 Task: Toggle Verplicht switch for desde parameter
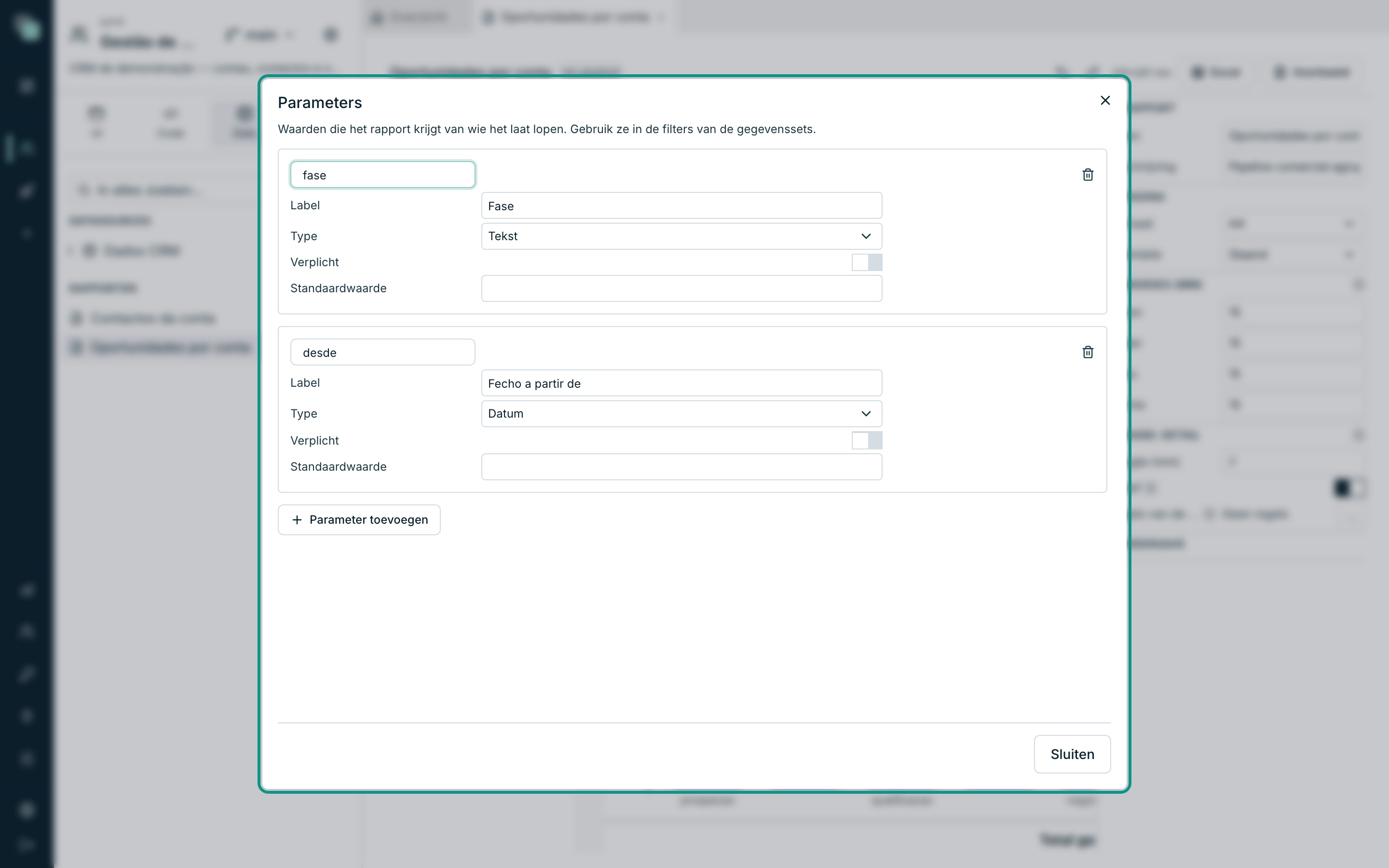[867, 440]
